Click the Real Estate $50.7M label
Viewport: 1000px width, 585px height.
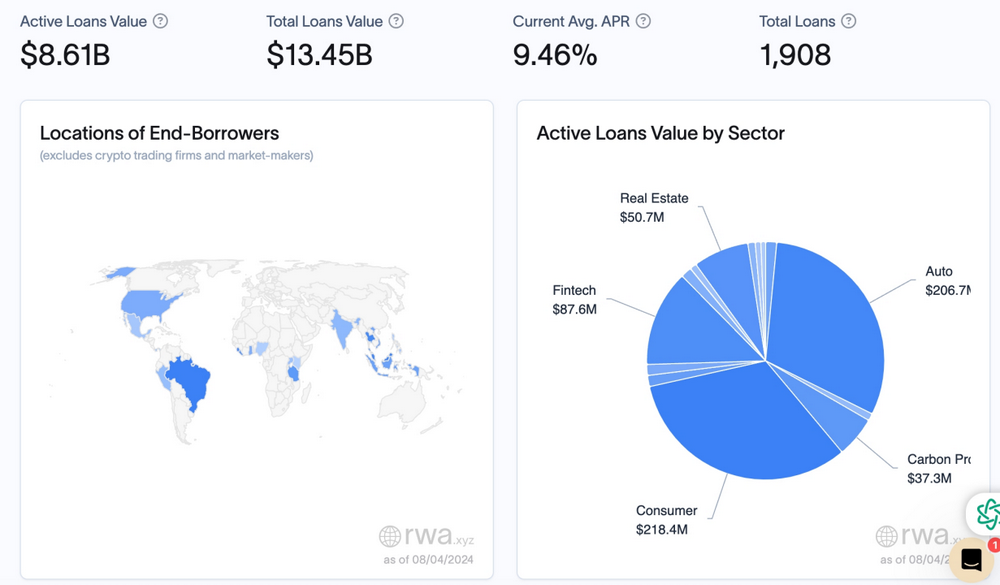pyautogui.click(x=654, y=208)
